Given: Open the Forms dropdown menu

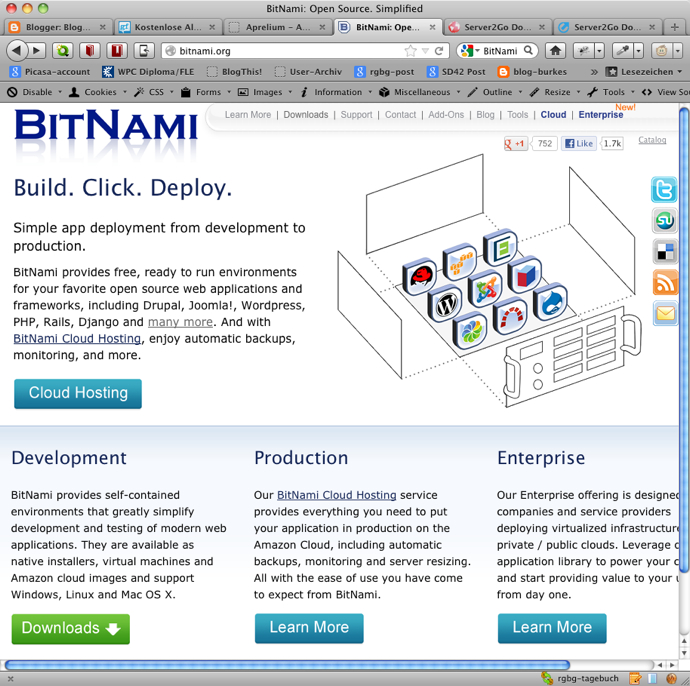Looking at the screenshot, I should [208, 92].
